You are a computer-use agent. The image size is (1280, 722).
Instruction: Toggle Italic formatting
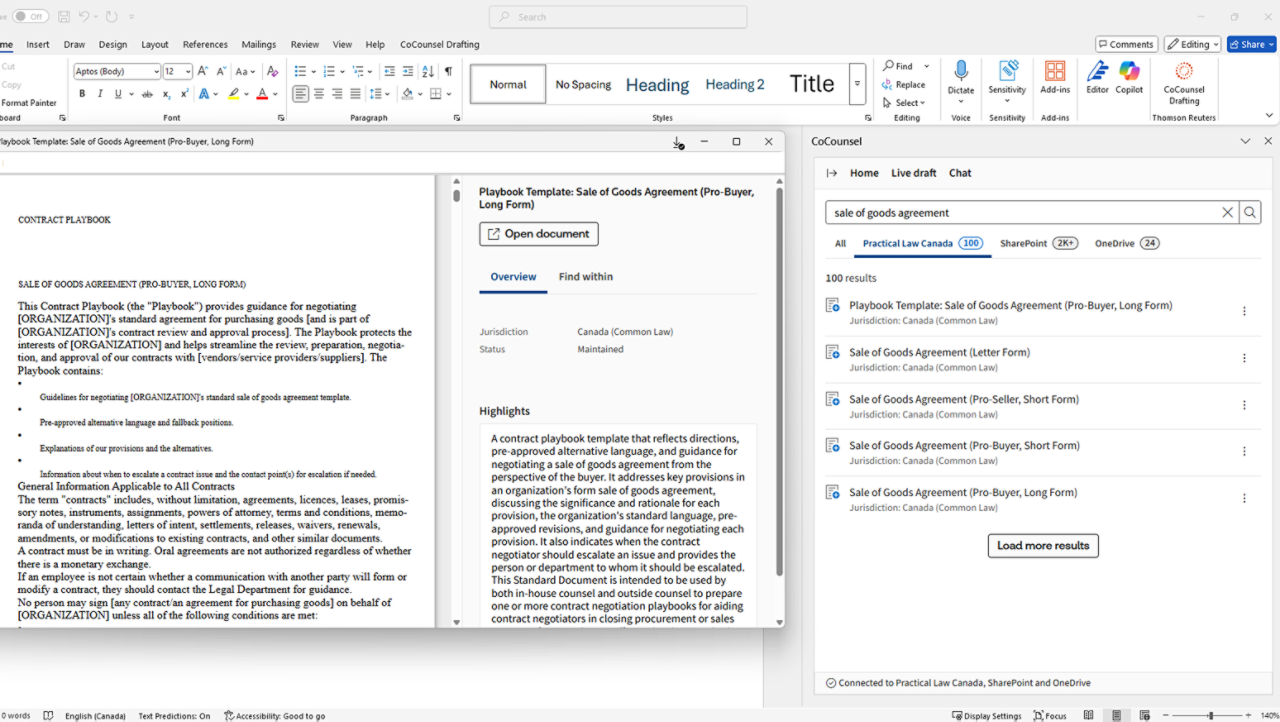(x=100, y=94)
